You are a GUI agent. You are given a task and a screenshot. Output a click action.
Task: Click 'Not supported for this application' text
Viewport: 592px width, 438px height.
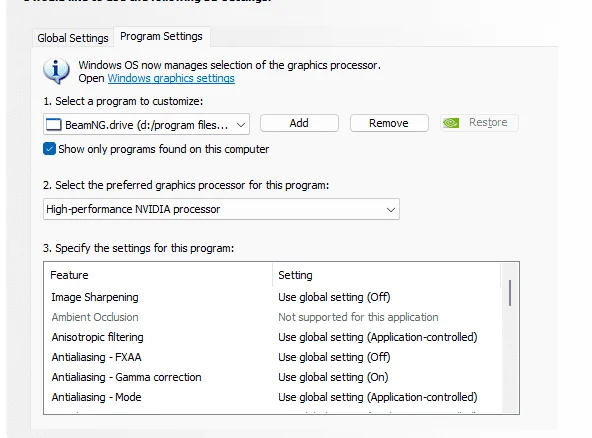(358, 317)
